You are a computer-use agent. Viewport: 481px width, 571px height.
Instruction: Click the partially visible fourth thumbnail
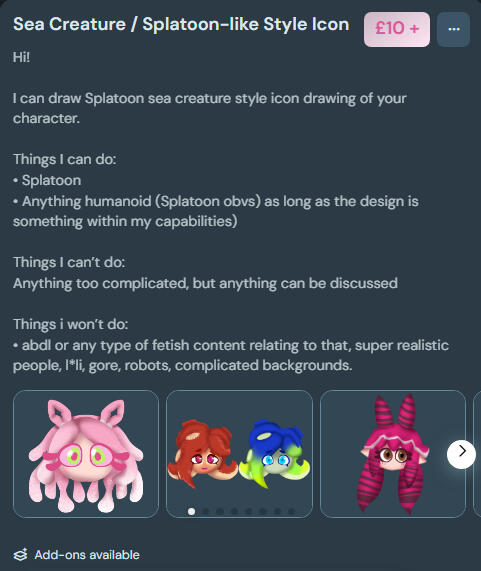tap(477, 454)
